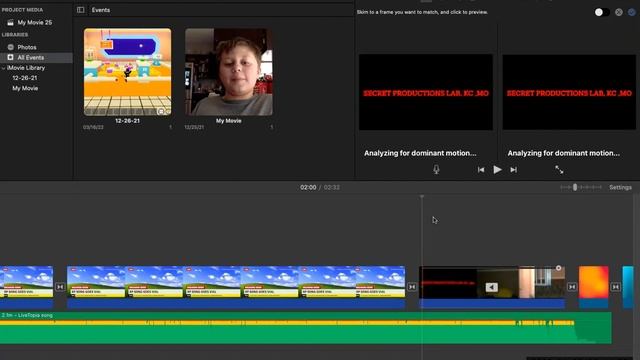This screenshot has height=360, width=640.
Task: Play the movie preview
Action: coord(497,169)
